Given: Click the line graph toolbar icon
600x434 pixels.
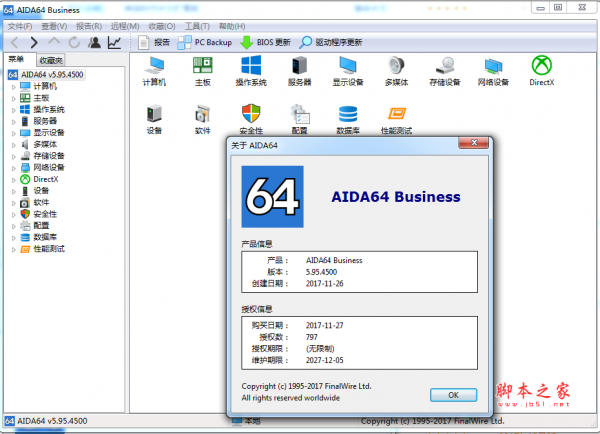Looking at the screenshot, I should (x=114, y=42).
